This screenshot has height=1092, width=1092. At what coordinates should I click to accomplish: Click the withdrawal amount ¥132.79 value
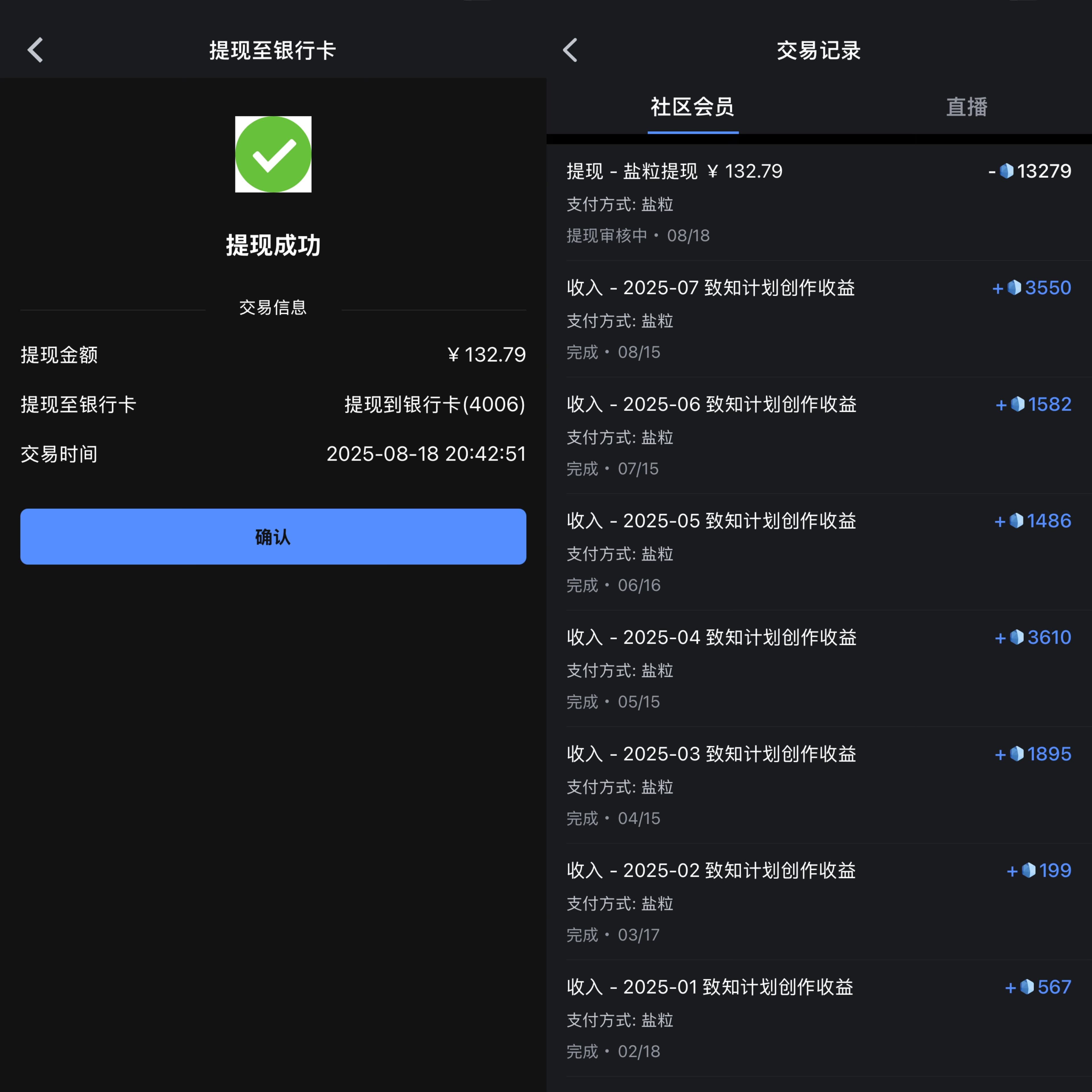pos(487,354)
